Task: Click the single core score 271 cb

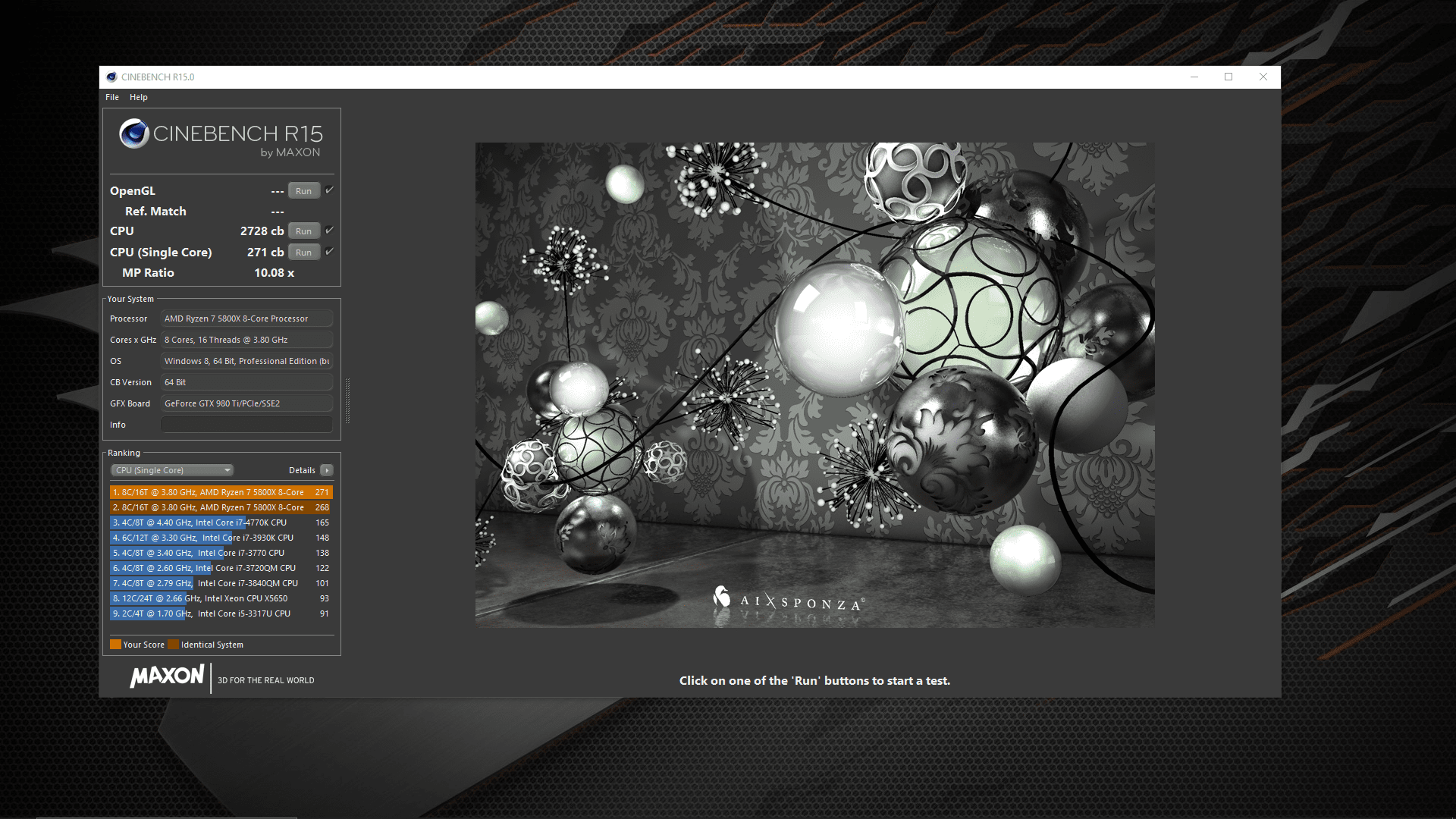Action: point(265,253)
